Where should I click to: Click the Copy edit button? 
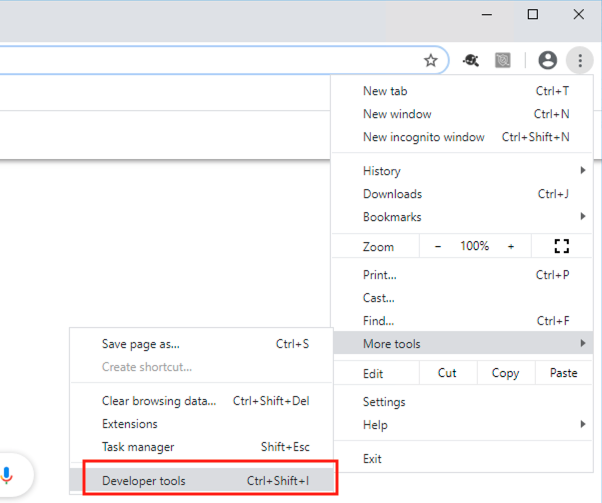pos(506,373)
